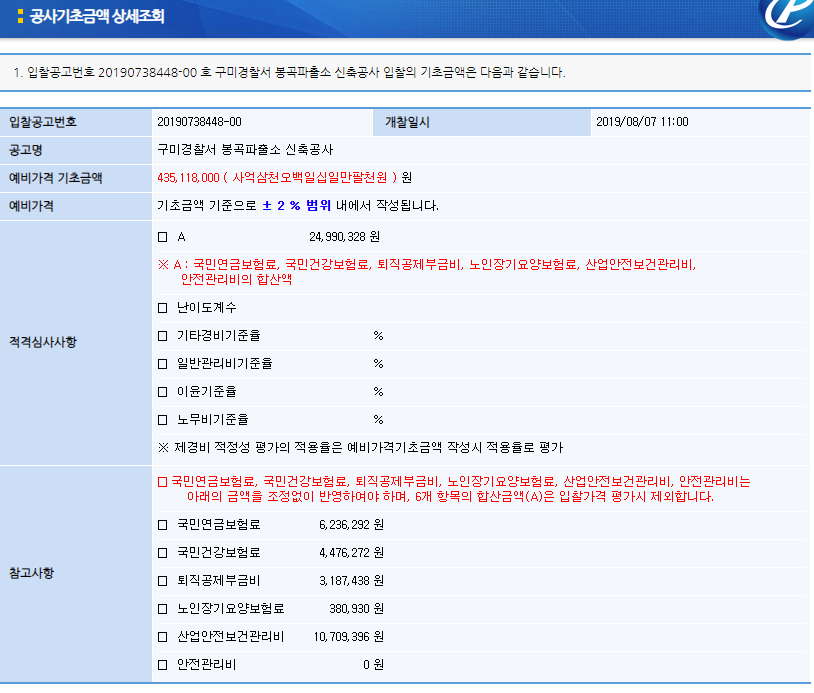Click the ※ 제경비 적정성 평가 note line
The height and width of the screenshot is (693, 814).
pyautogui.click(x=360, y=447)
